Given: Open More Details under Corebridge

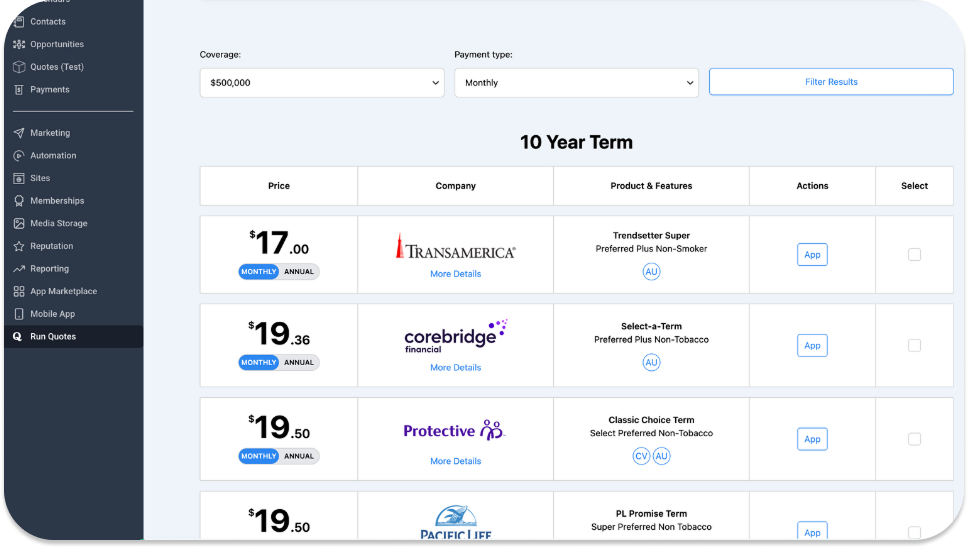Looking at the screenshot, I should [x=455, y=367].
